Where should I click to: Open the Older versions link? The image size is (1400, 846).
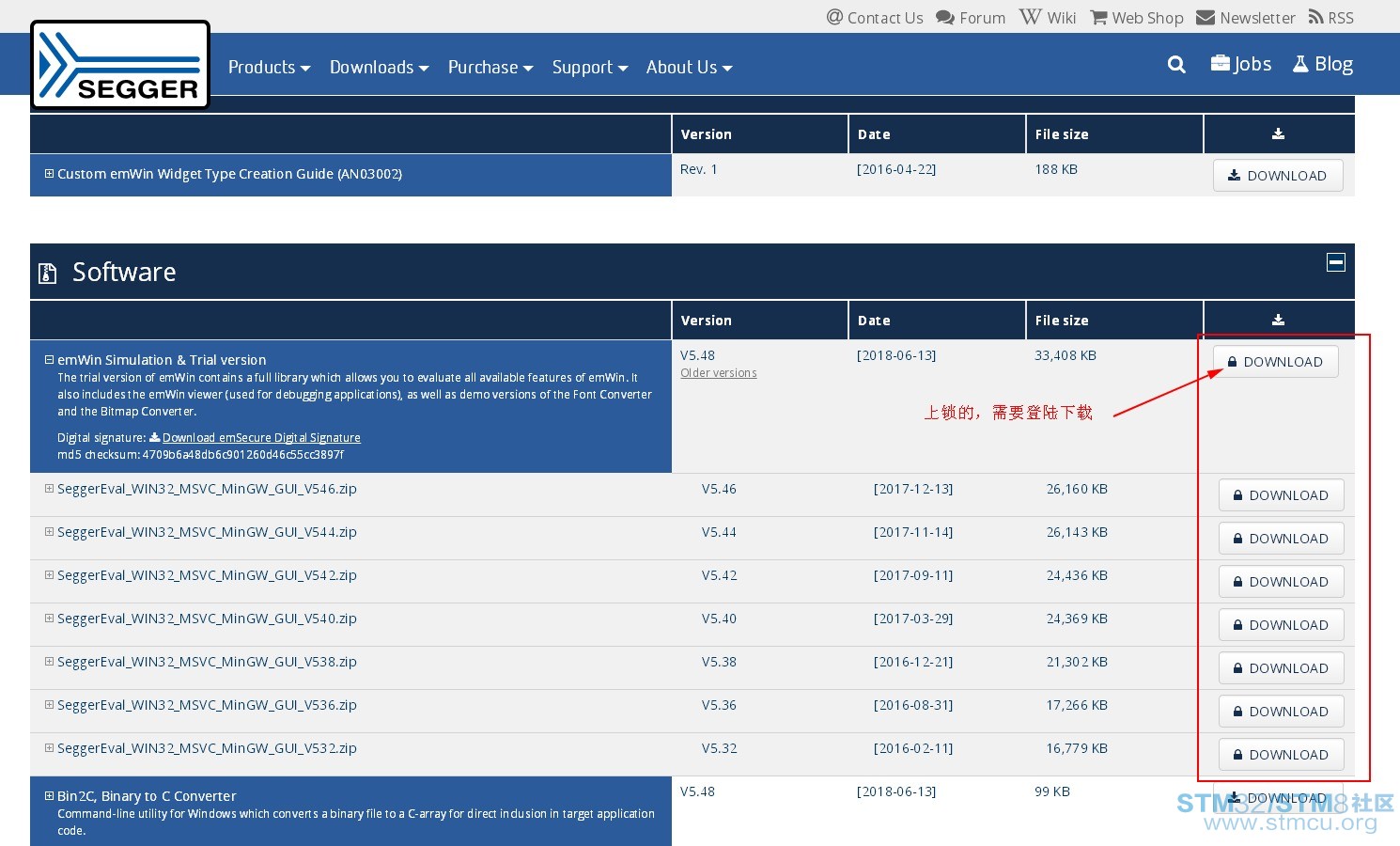[x=719, y=373]
